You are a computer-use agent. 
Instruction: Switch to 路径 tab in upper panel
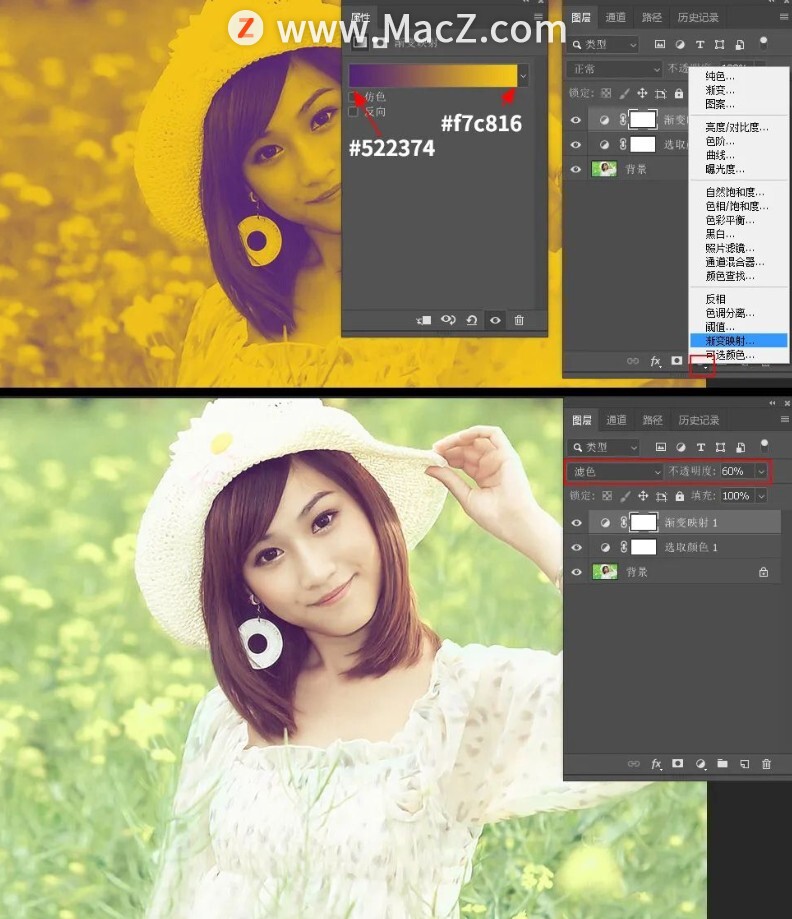point(651,17)
